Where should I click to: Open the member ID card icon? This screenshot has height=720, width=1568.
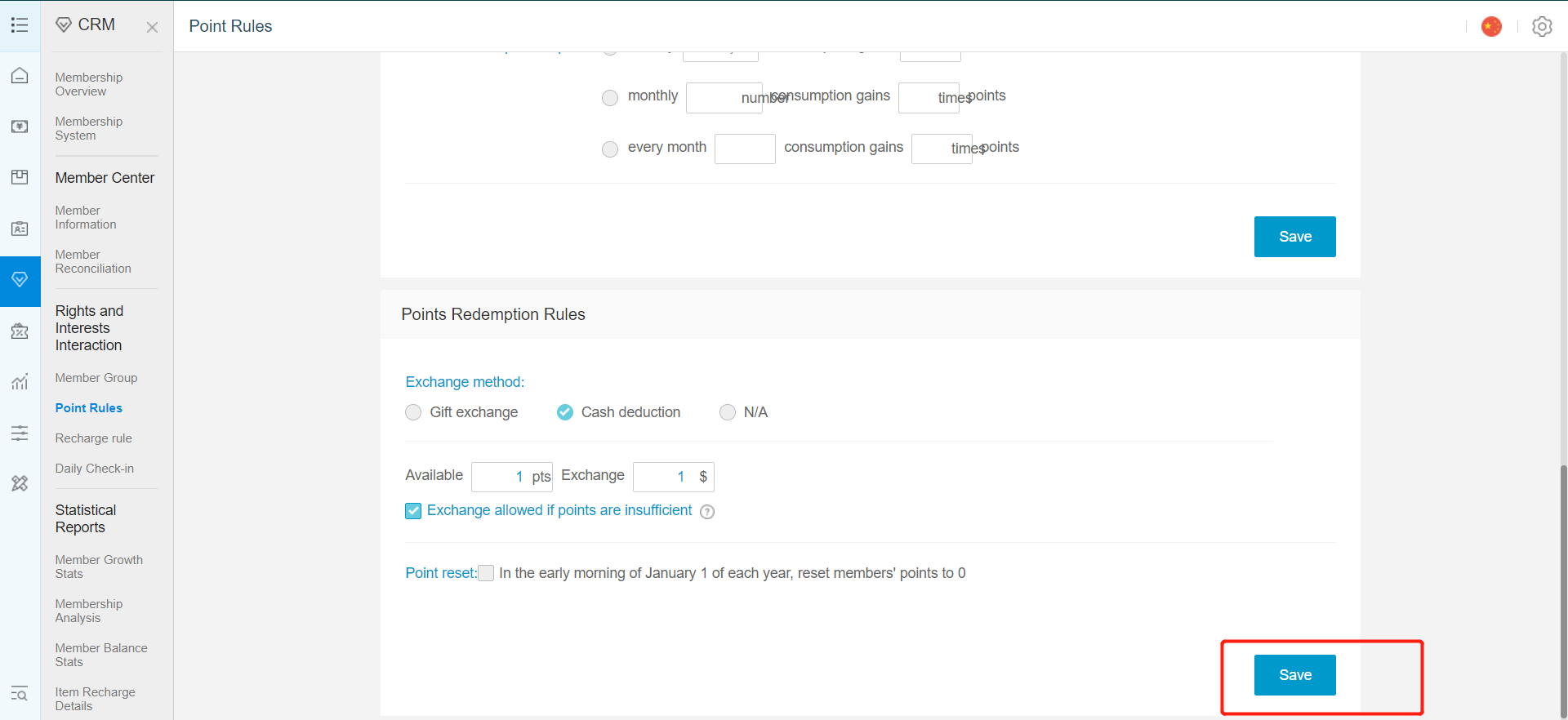click(20, 229)
